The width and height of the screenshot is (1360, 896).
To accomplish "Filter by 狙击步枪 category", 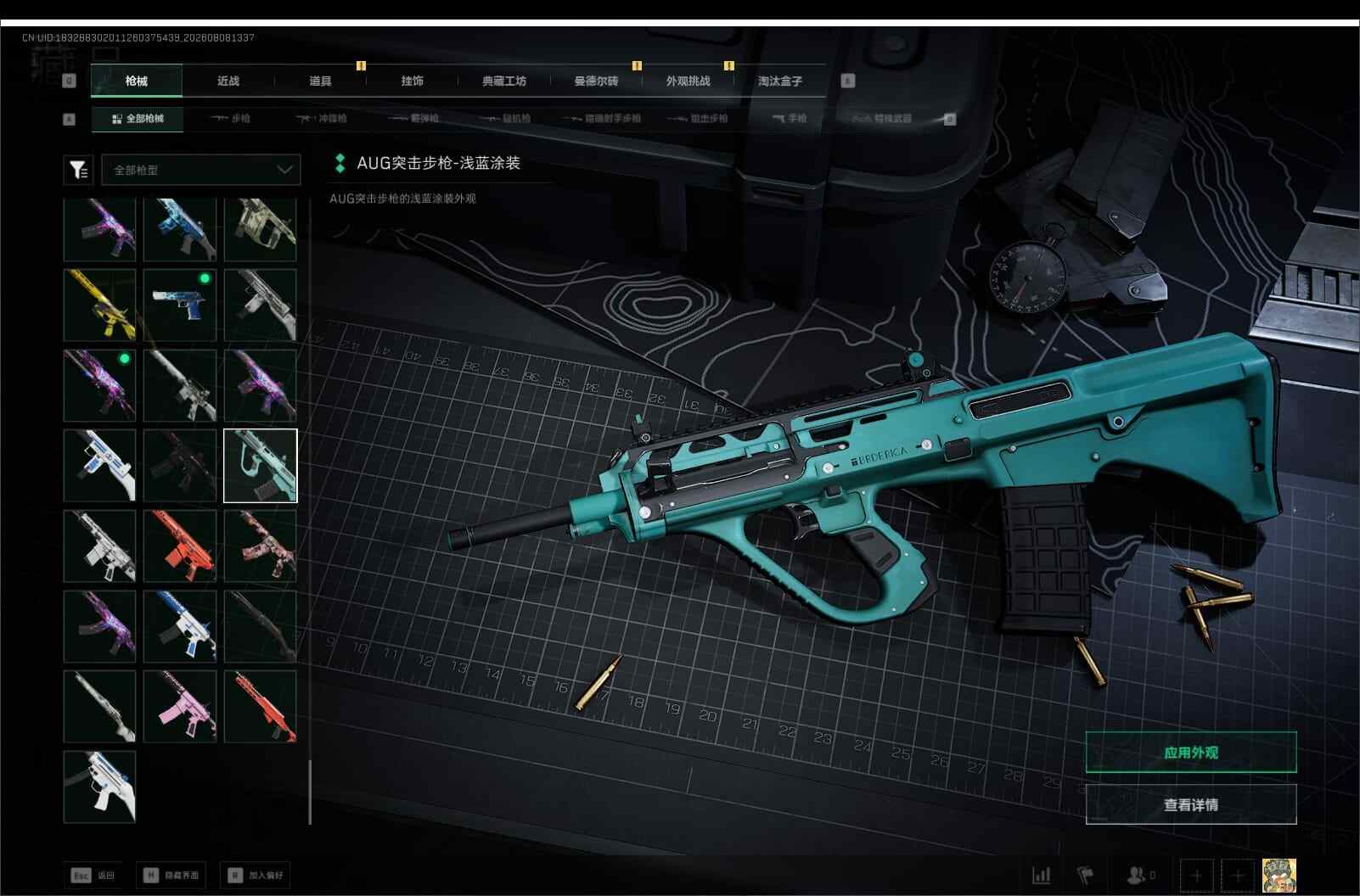I will coord(698,119).
